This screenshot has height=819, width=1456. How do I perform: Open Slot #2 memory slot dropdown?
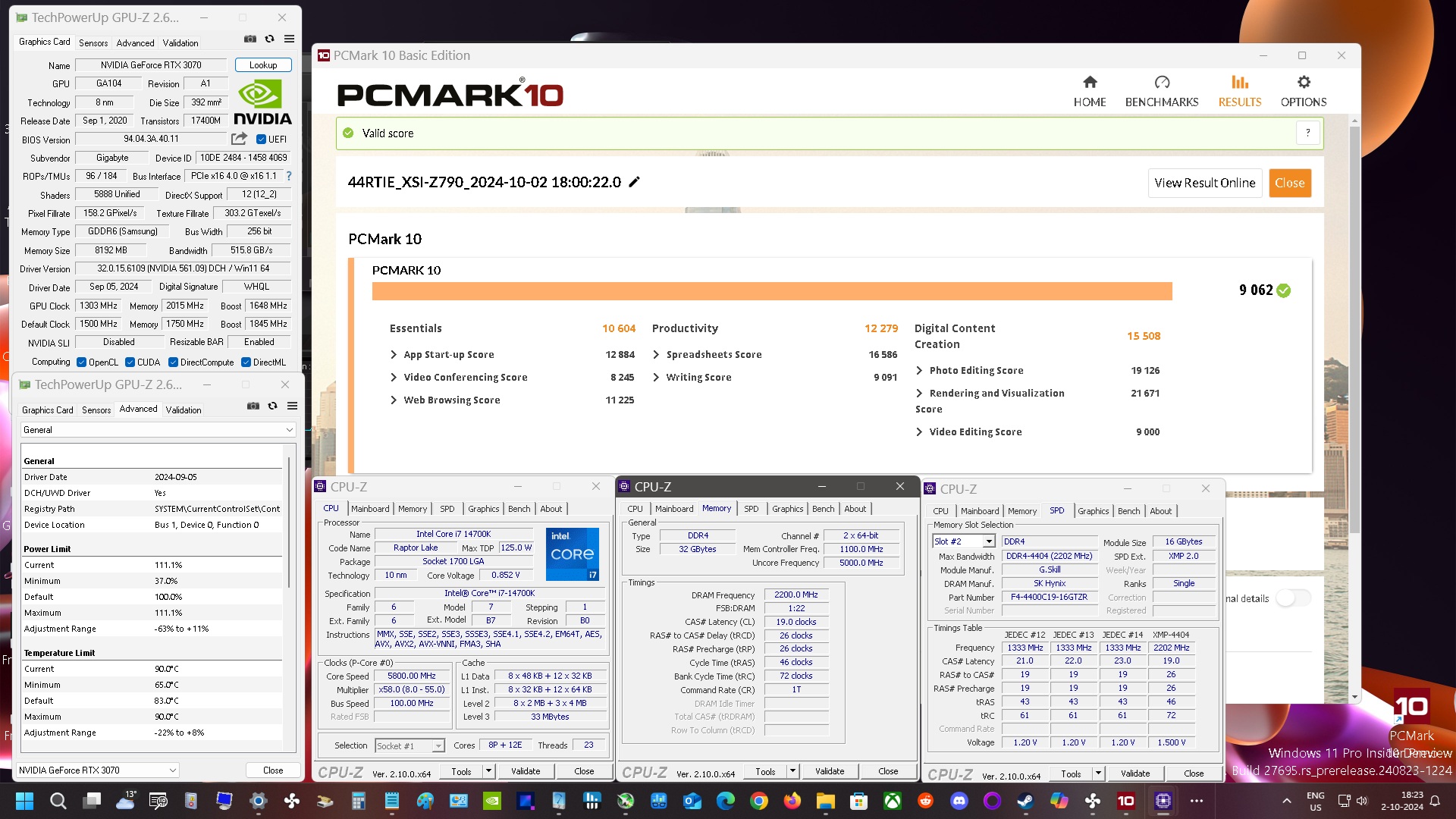click(x=963, y=541)
